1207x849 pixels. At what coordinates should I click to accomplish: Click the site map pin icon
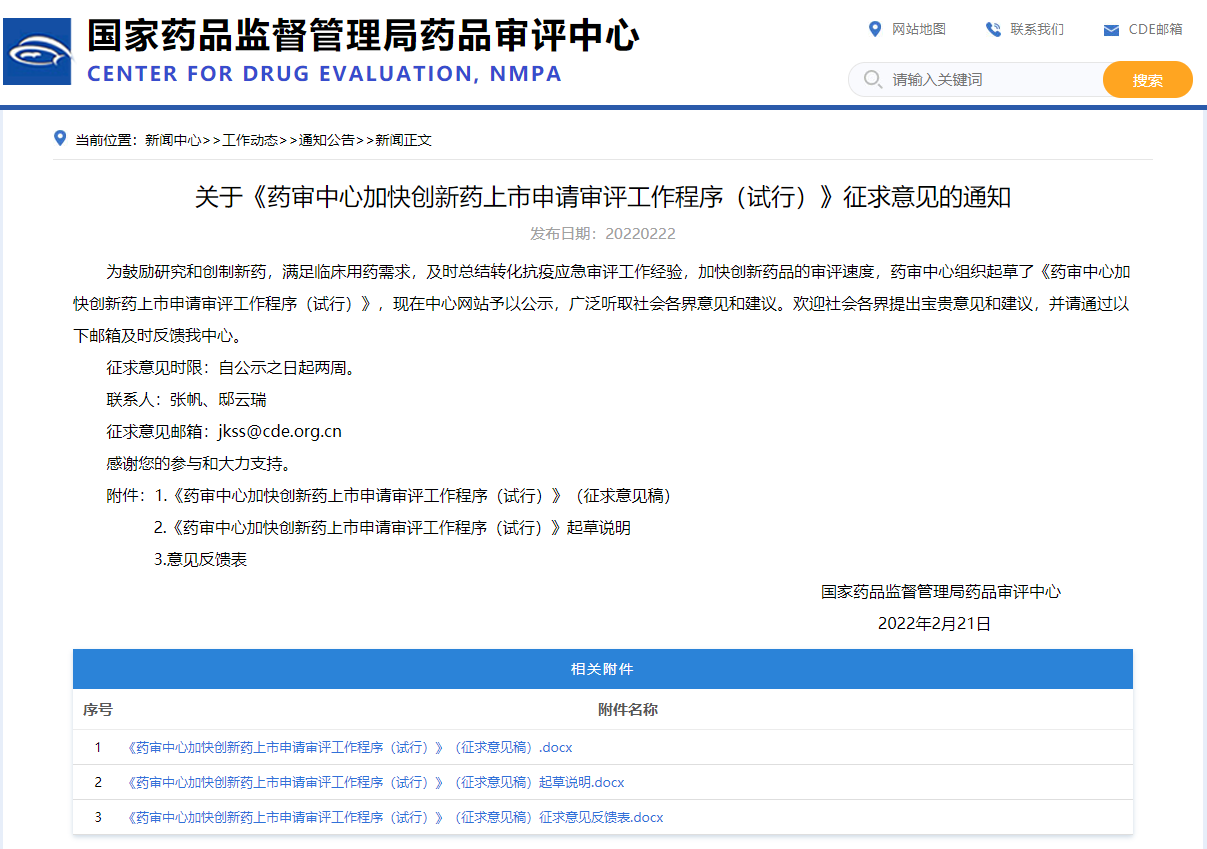point(875,29)
